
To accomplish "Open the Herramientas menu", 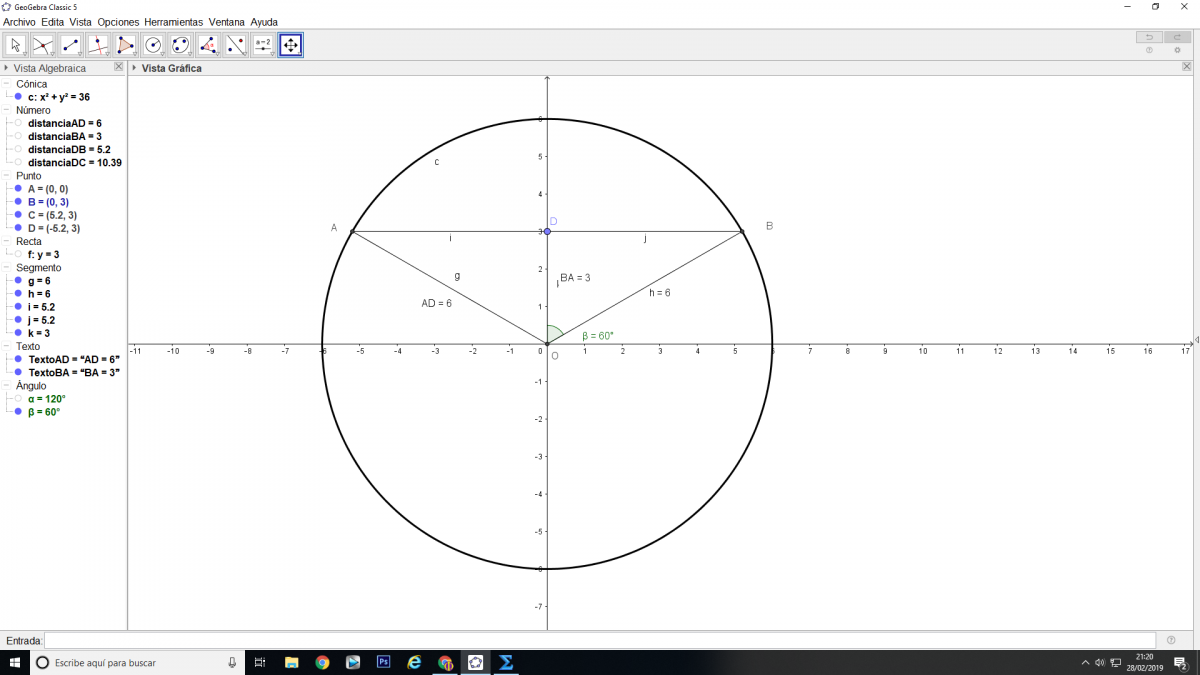I will coord(173,22).
